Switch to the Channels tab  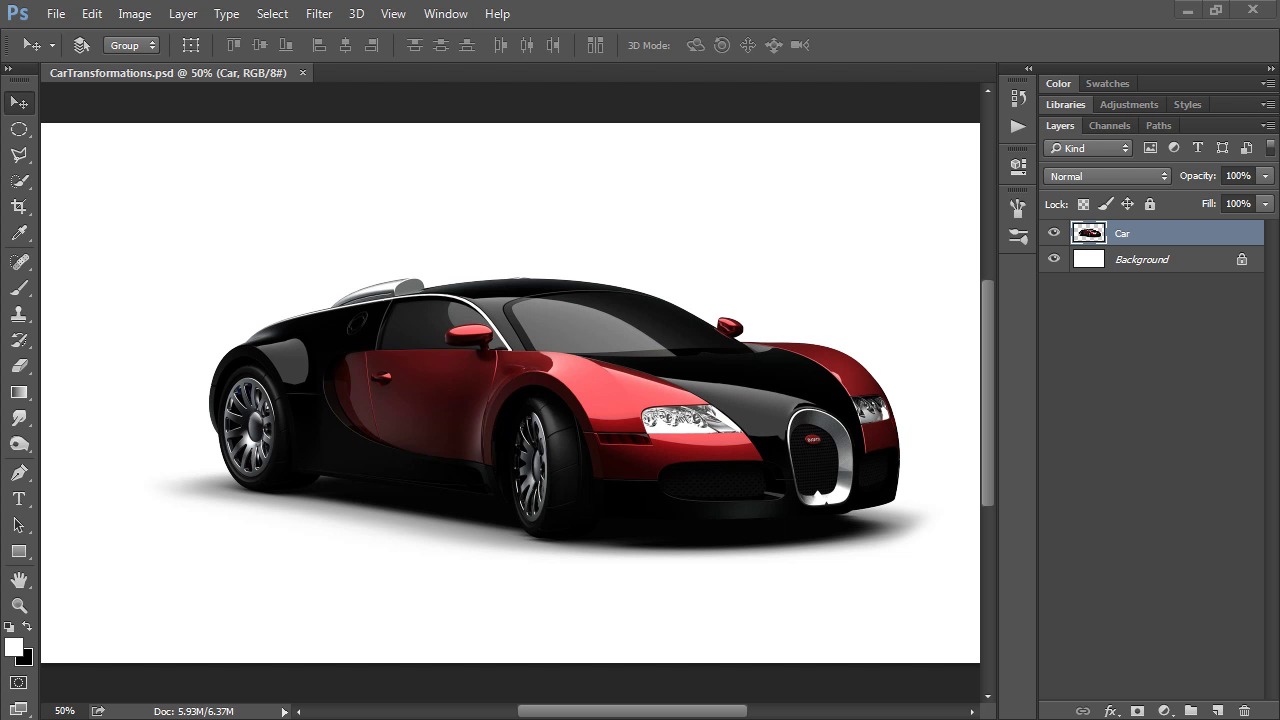(1109, 126)
